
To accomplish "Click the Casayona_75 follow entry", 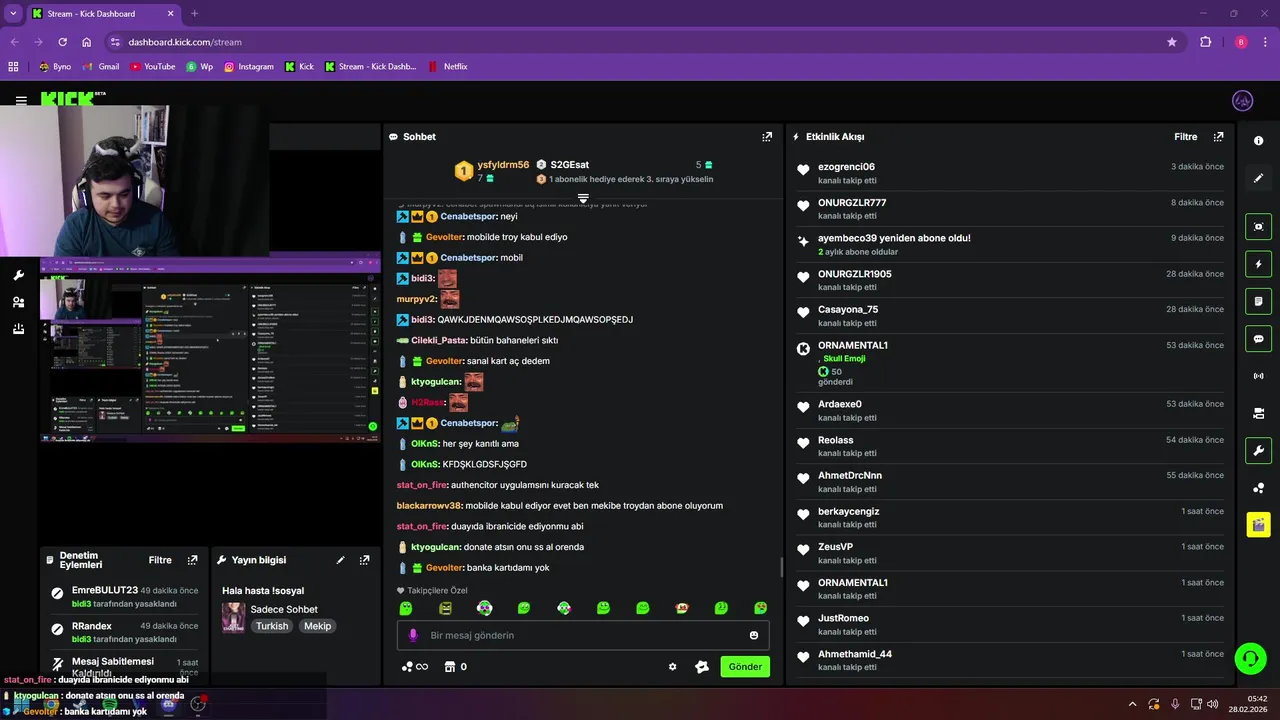I will click(1009, 315).
